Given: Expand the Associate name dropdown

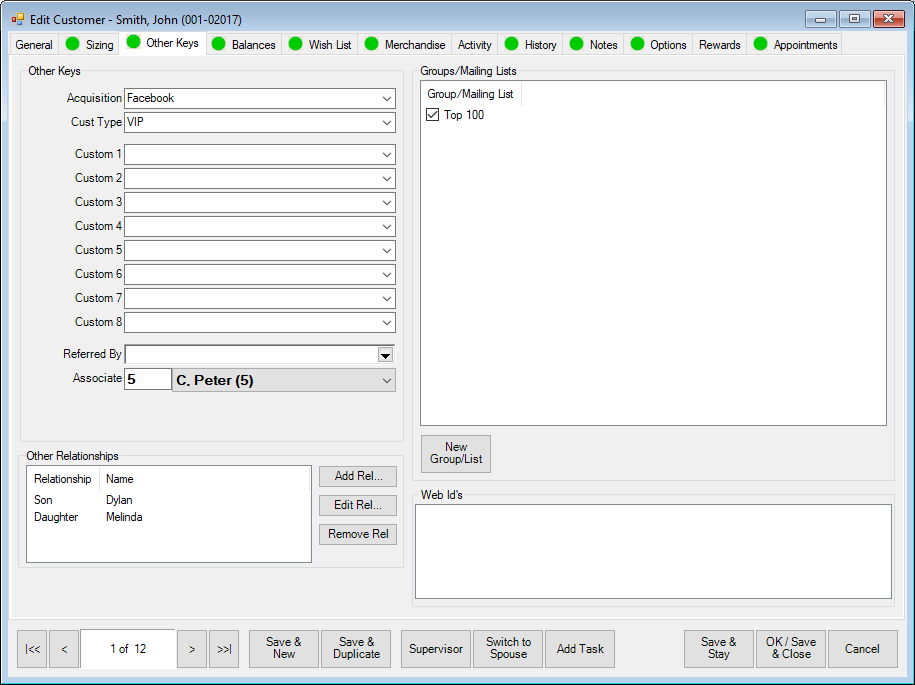Looking at the screenshot, I should (386, 381).
